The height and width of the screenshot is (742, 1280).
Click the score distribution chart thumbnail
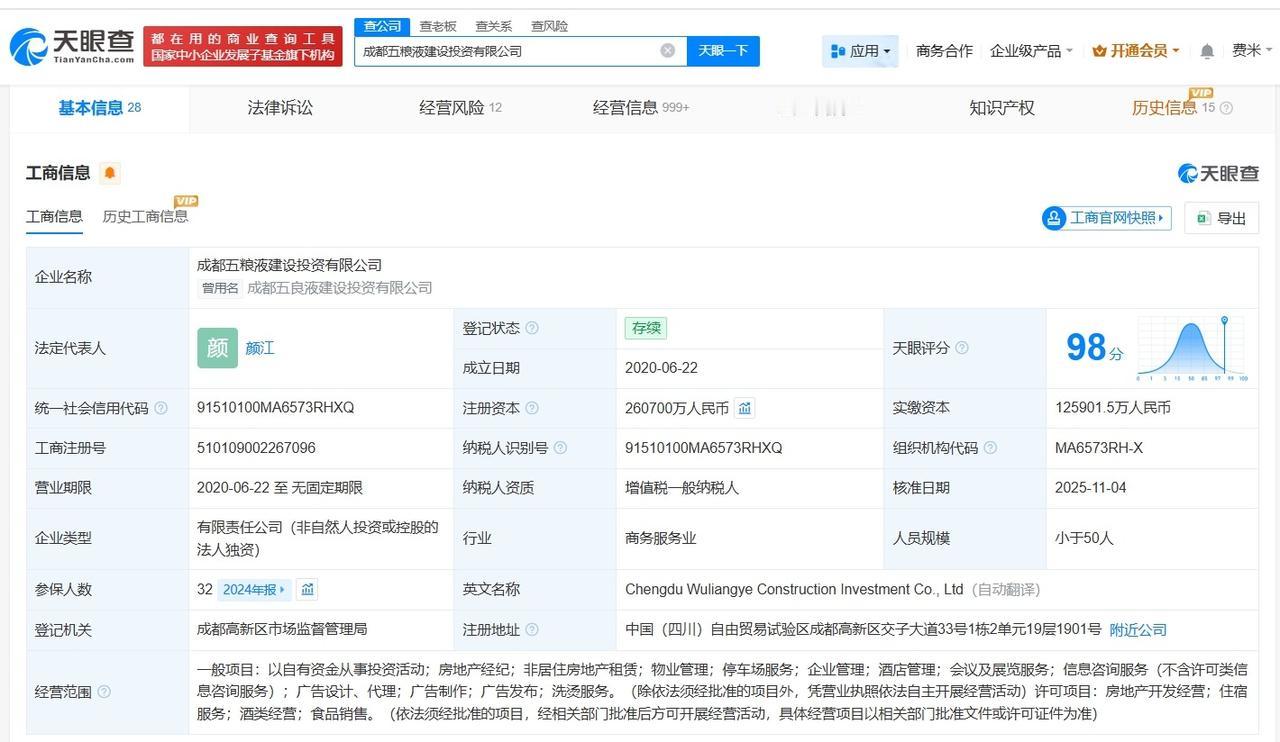pos(1192,348)
